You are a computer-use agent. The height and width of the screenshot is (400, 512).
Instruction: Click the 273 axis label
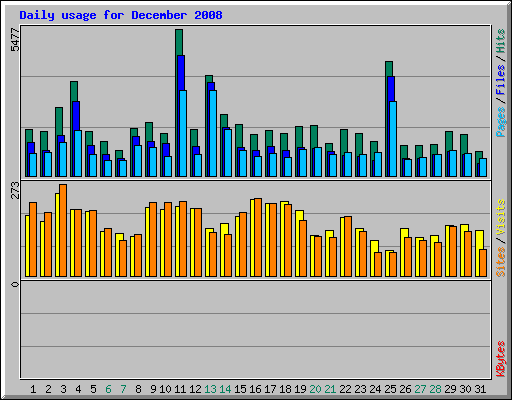[15, 190]
